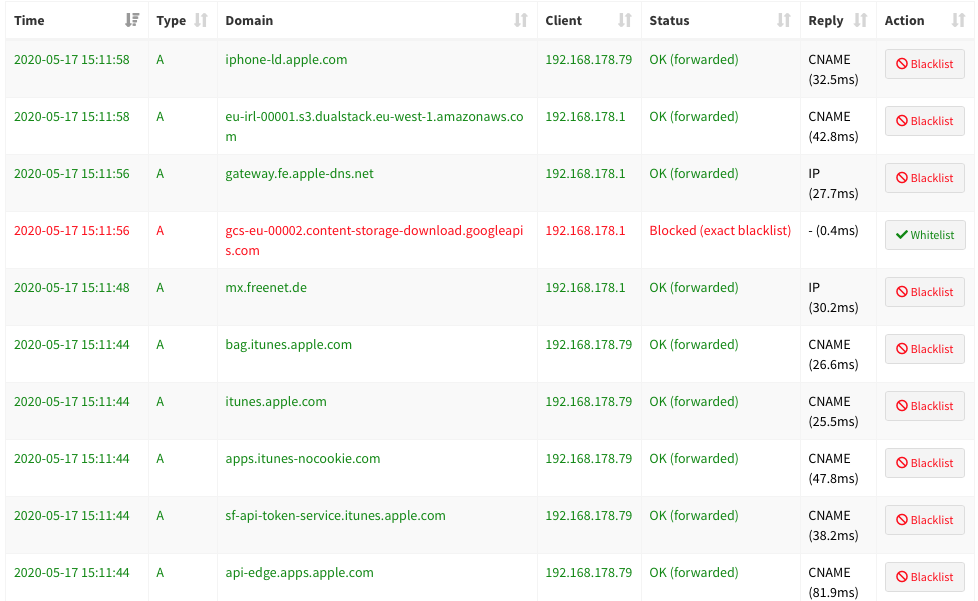This screenshot has width=978, height=601.
Task: Whitelist the blocked googleapis domain
Action: point(925,235)
